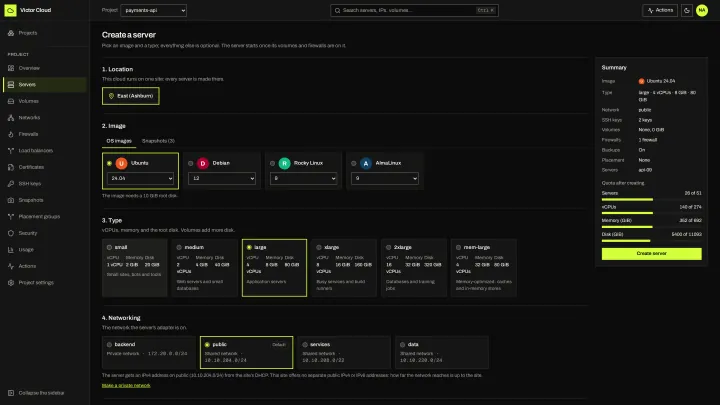Click the search servers input field
The width and height of the screenshot is (720, 405).
[x=414, y=10]
